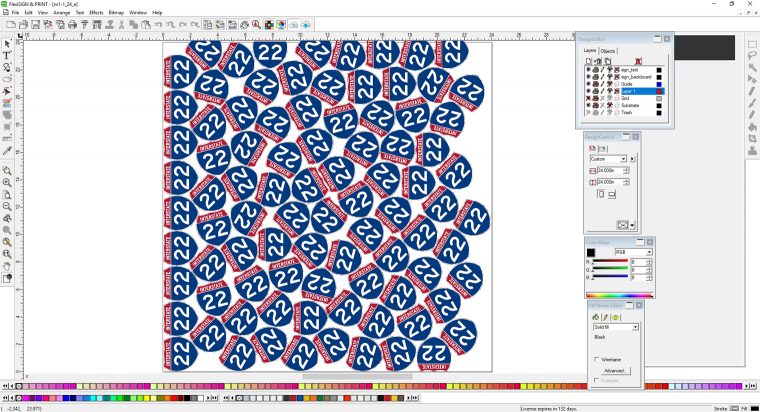This screenshot has width=760, height=412.
Task: Click the horizontal scrollbar below canvas
Action: (357, 376)
